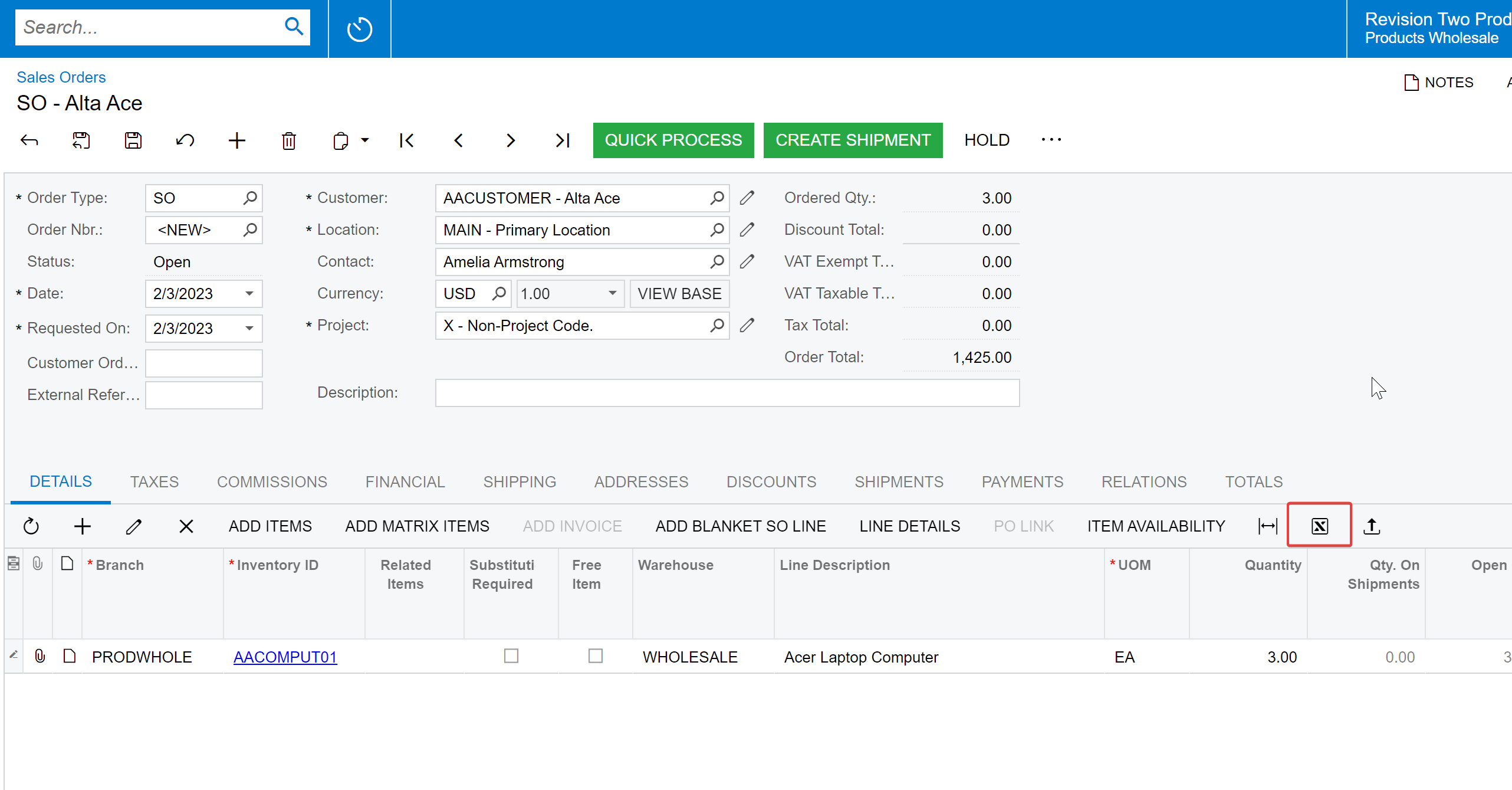
Task: Click the Undo icon in toolbar
Action: [x=185, y=140]
